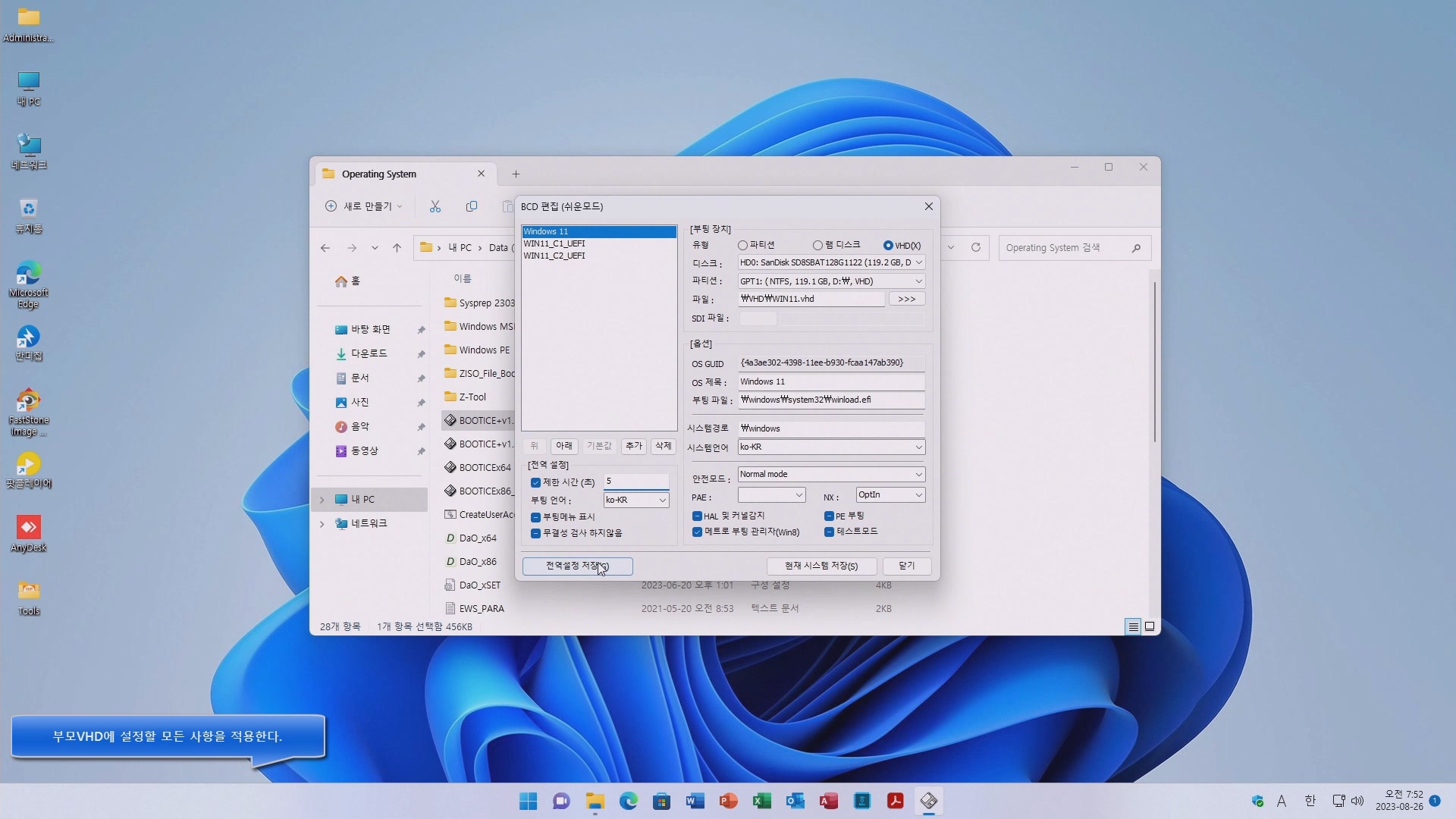Screen dimensions: 1456x819
Task: Click the refresh button beside address bar
Action: tap(975, 247)
